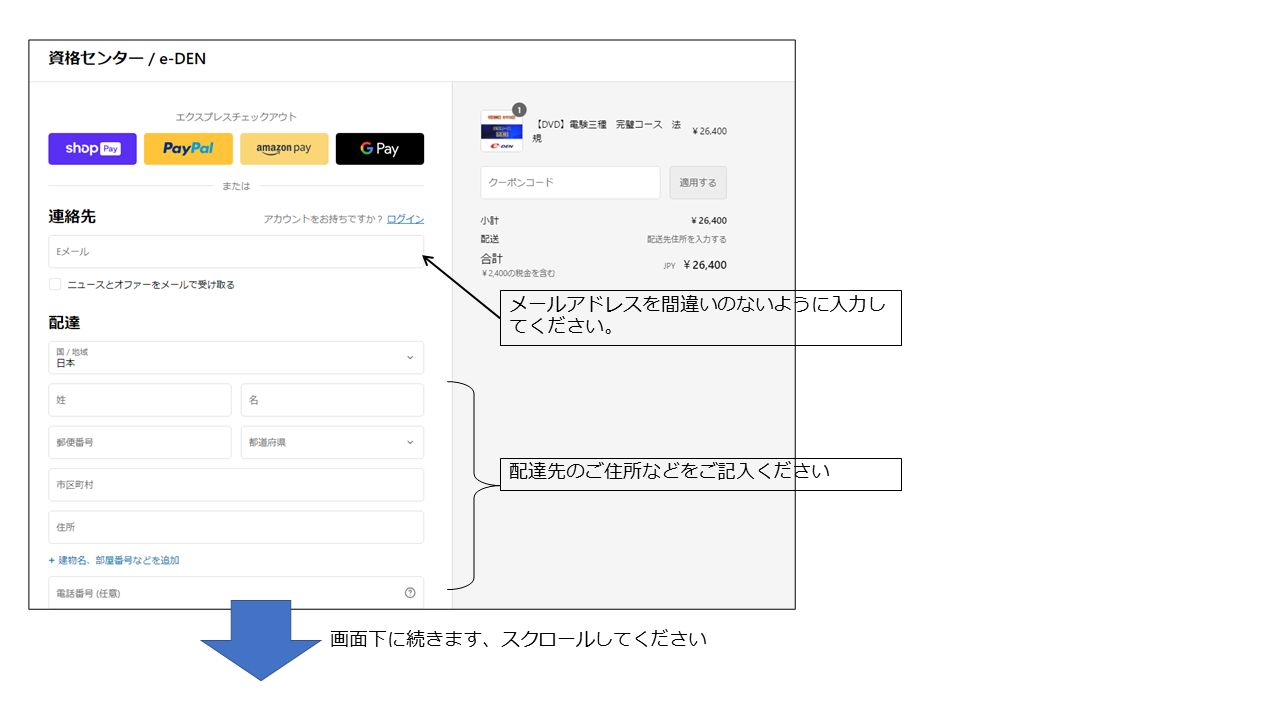The width and height of the screenshot is (1280, 720).
Task: Focus the 名 first name field
Action: point(332,400)
